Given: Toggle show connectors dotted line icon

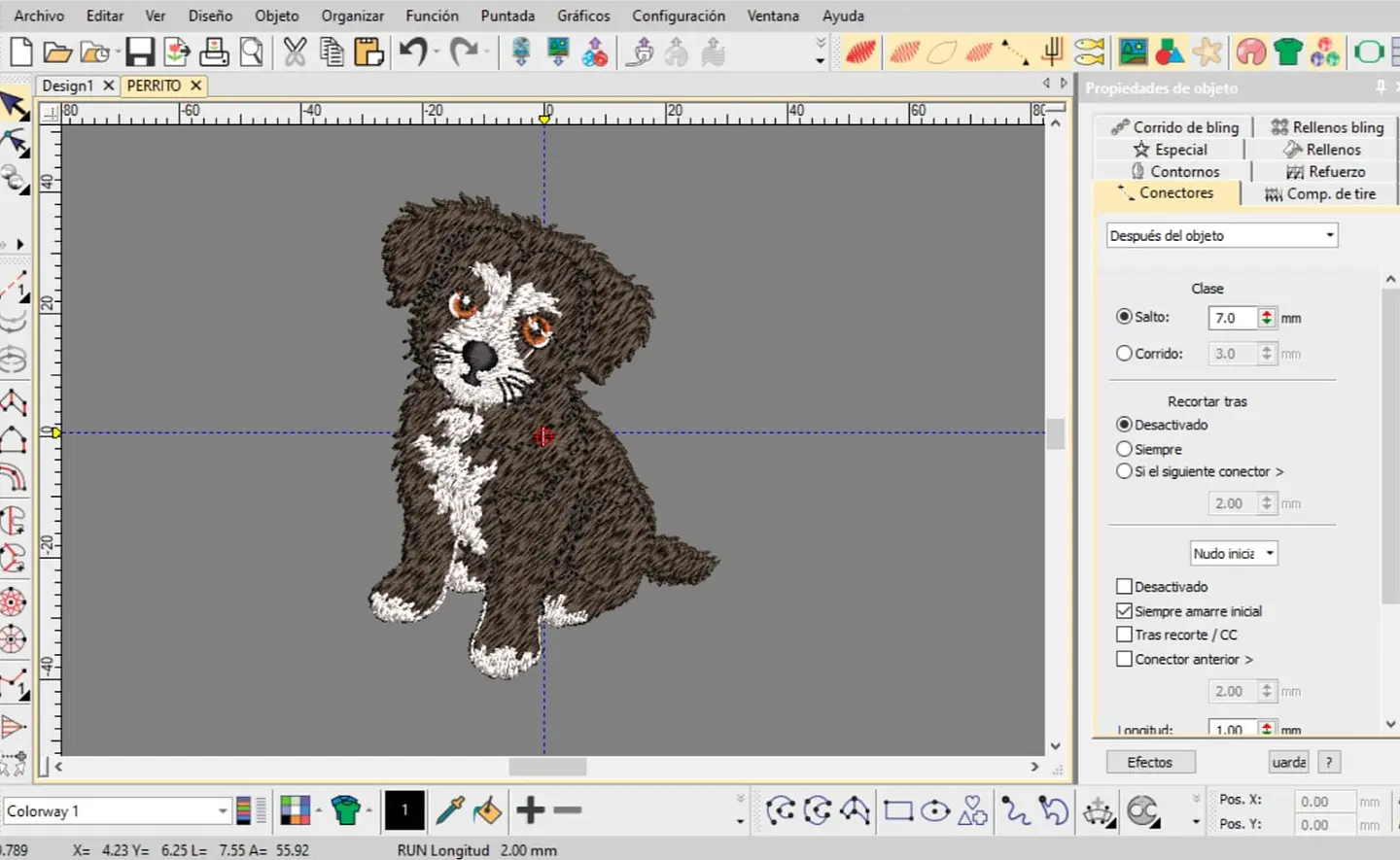Looking at the screenshot, I should [x=1015, y=52].
